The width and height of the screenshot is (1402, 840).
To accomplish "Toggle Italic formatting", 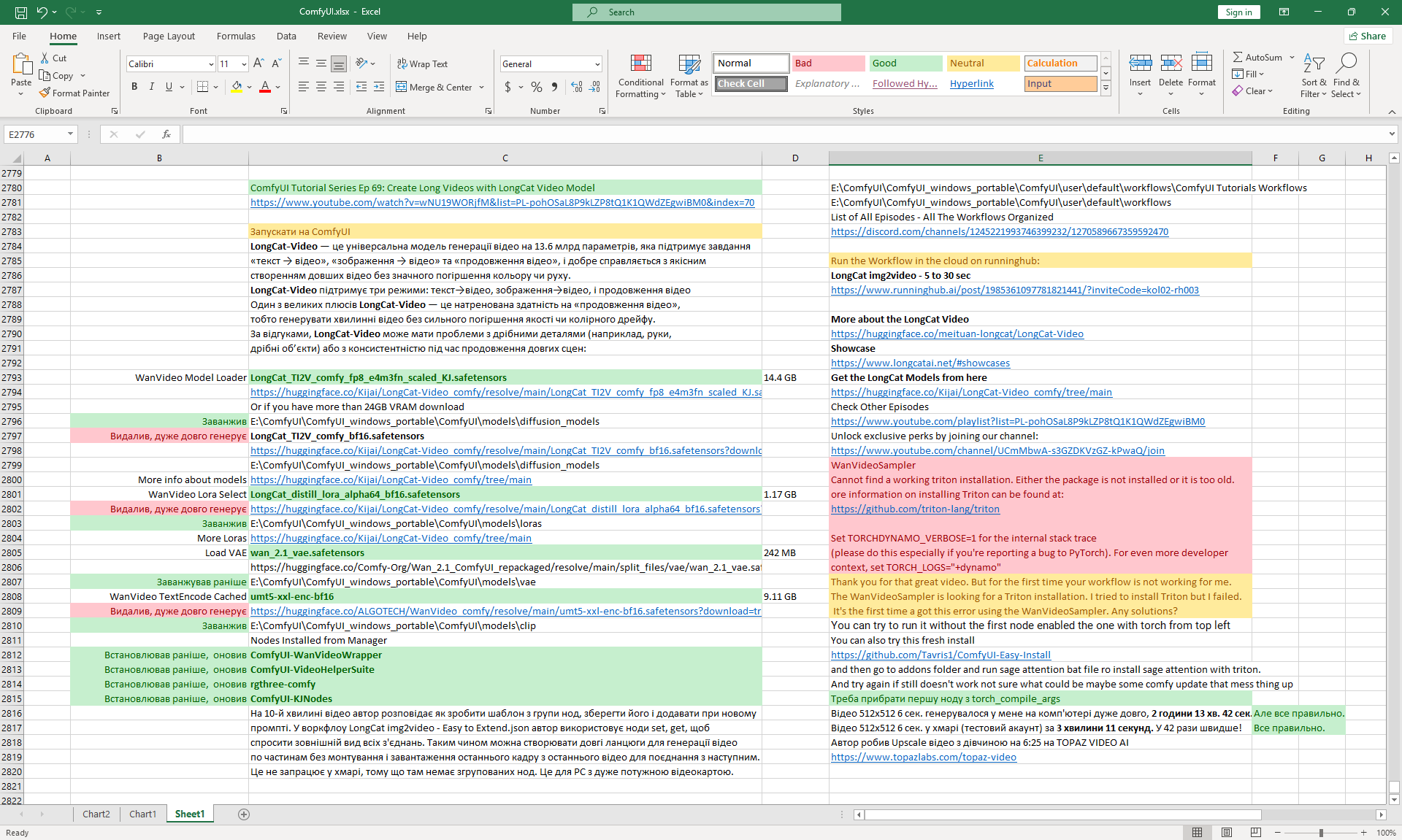I will [152, 87].
